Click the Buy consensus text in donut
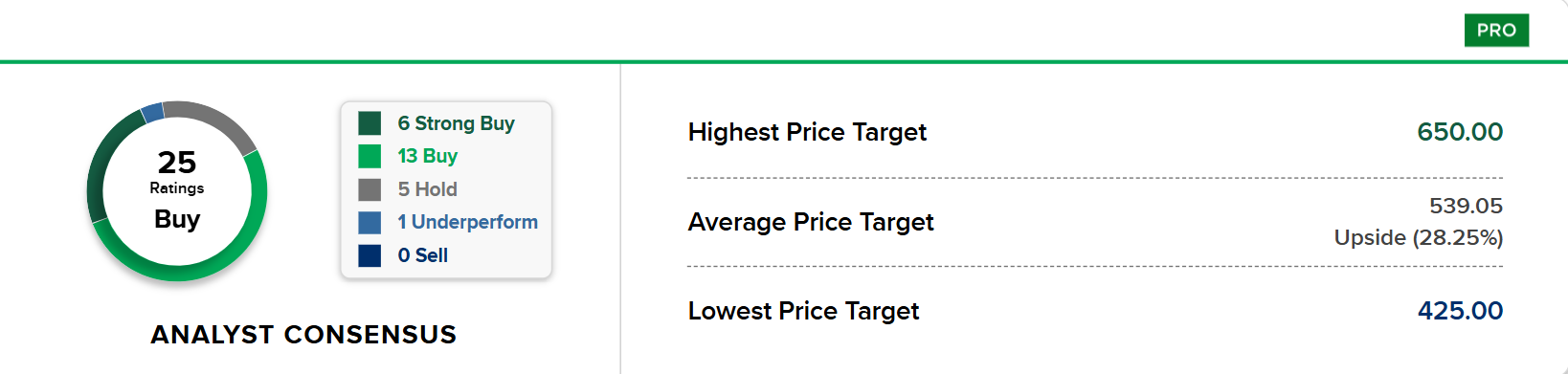The width and height of the screenshot is (1568, 374). tap(177, 219)
